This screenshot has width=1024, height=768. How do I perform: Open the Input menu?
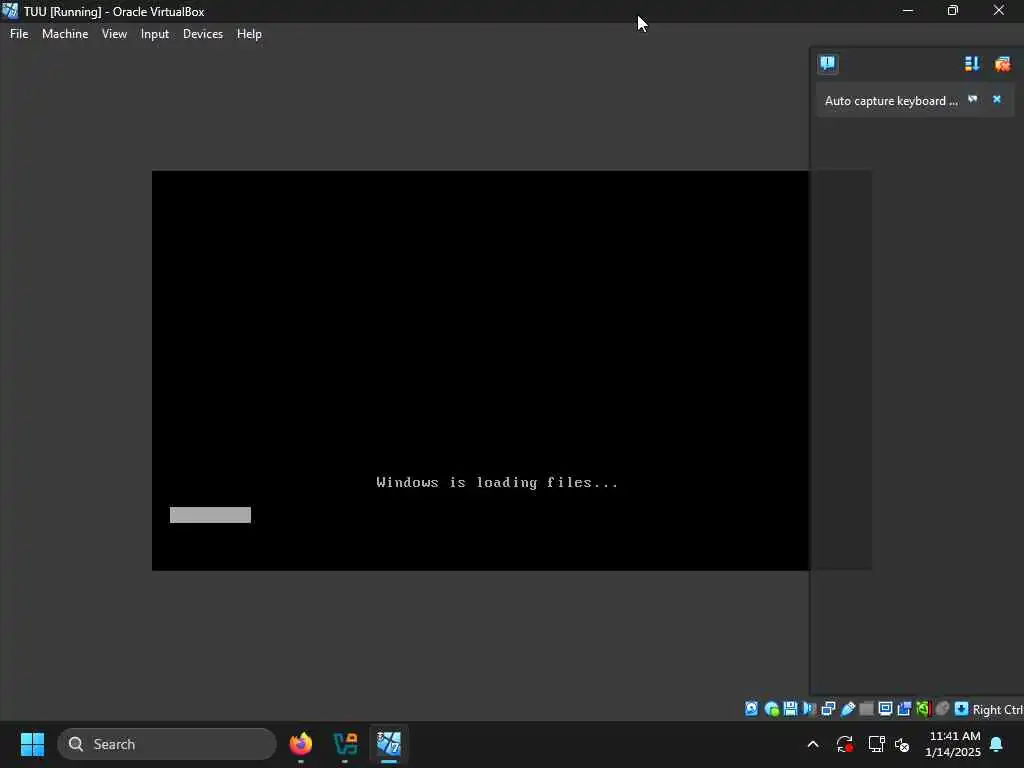(155, 34)
